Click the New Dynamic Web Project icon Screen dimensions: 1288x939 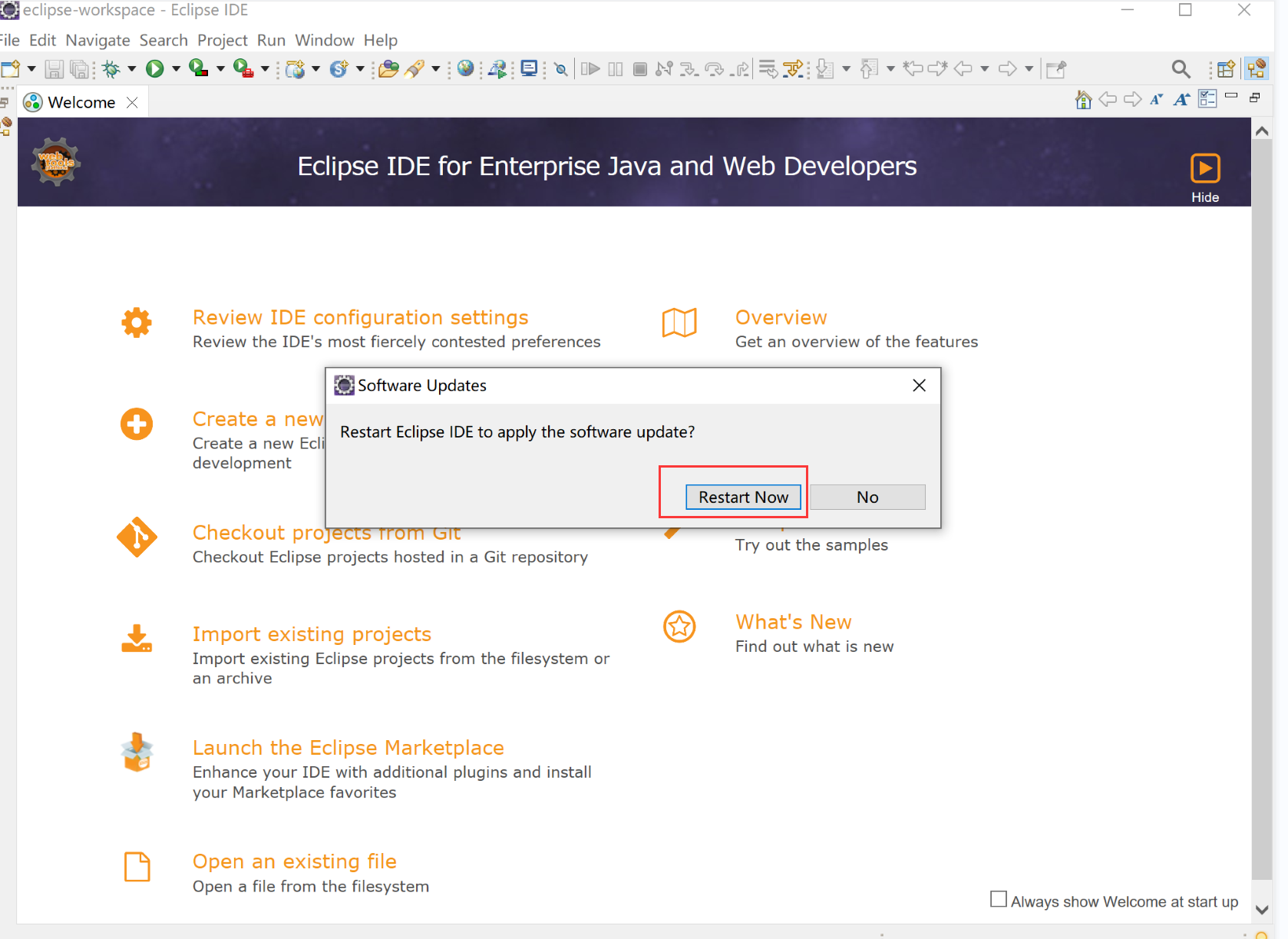(x=295, y=69)
